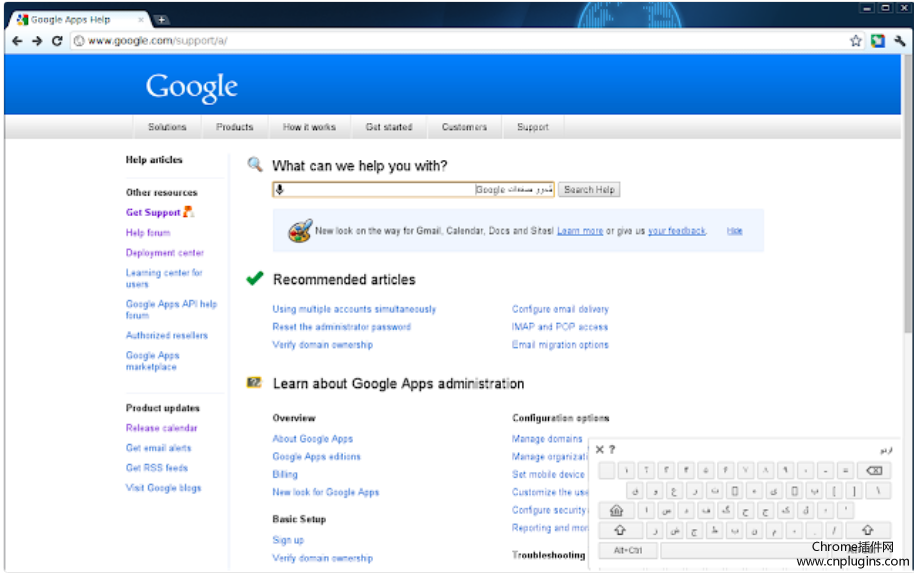Viewport: 914px width, 574px height.
Task: Hide the new look notice
Action: coord(734,231)
